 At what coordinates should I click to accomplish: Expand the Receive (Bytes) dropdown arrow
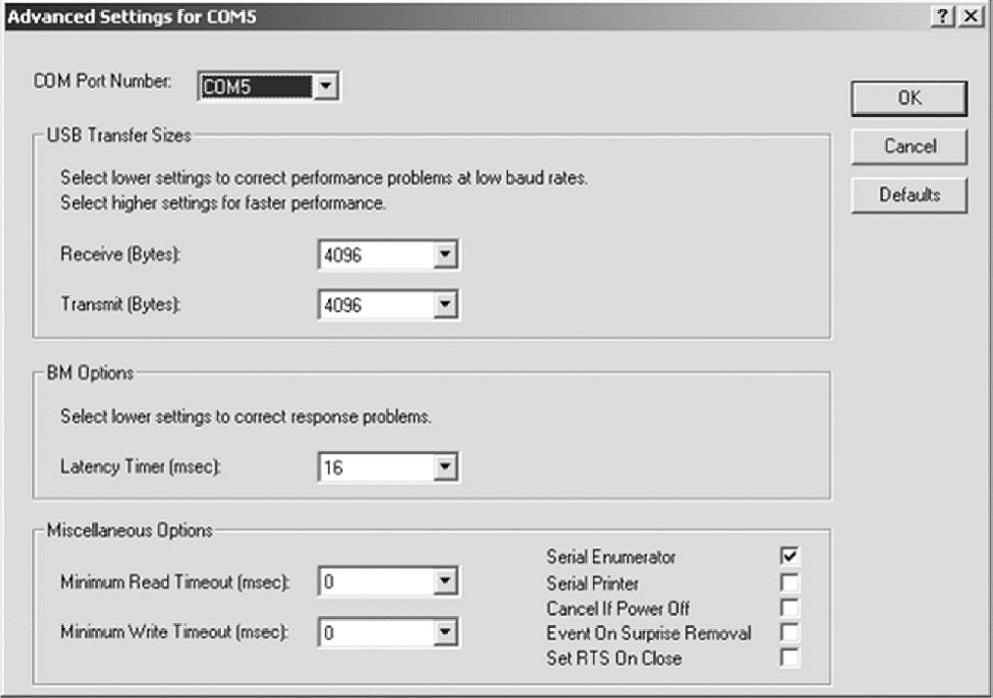(x=445, y=255)
